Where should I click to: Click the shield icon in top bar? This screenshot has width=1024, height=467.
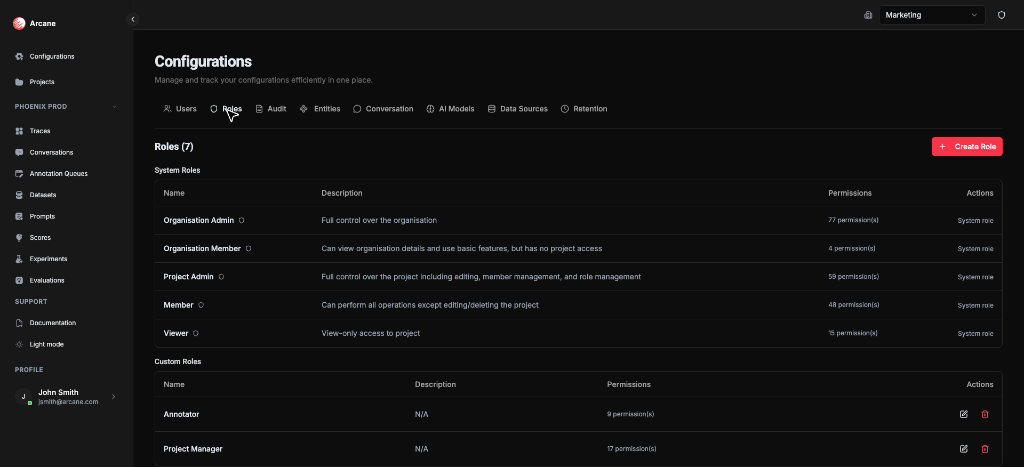tap(1001, 15)
